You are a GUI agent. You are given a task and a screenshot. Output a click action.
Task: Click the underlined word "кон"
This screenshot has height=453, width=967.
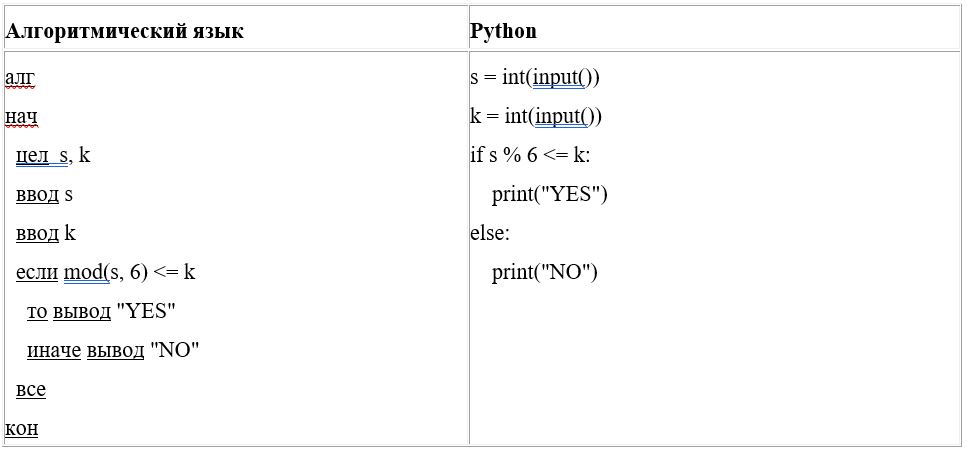tap(22, 429)
